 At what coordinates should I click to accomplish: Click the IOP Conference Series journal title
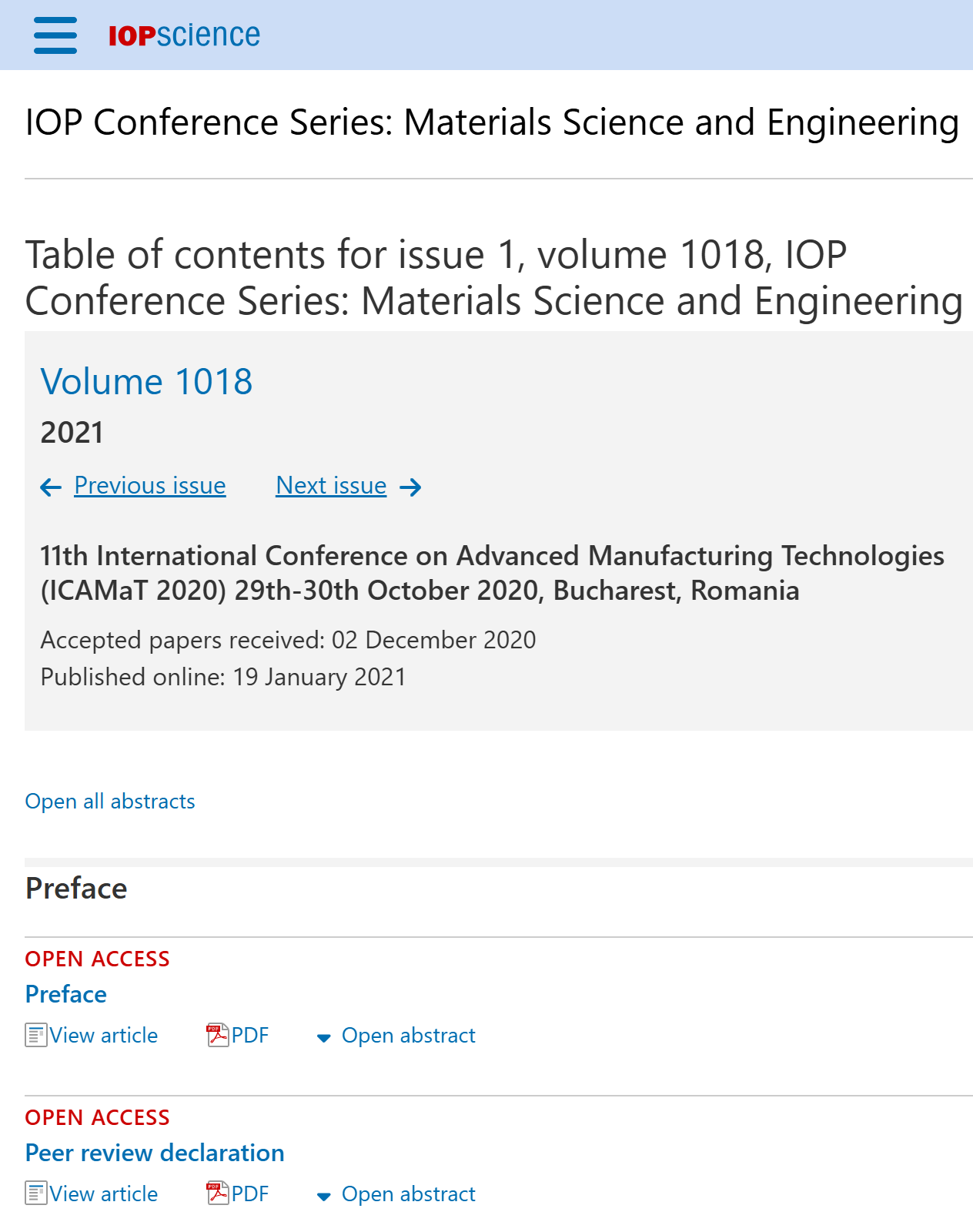point(492,122)
